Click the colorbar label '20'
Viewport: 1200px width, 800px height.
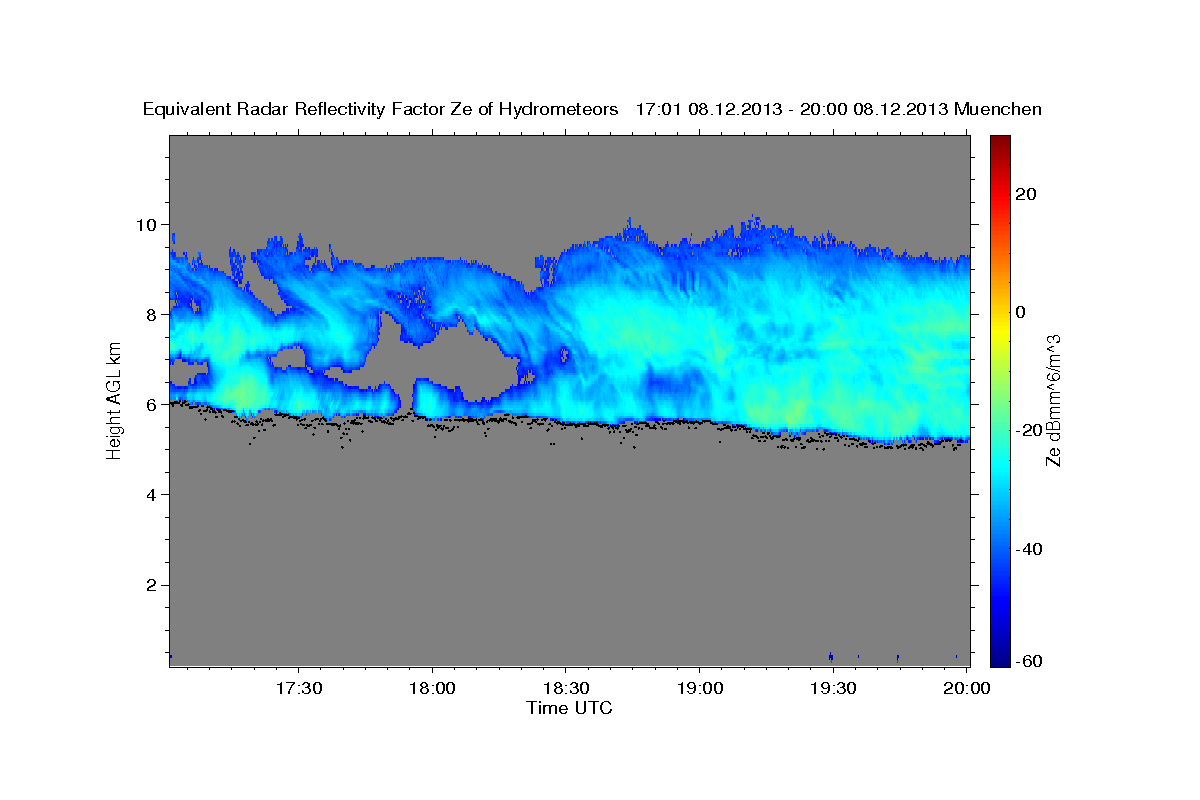pyautogui.click(x=1028, y=194)
